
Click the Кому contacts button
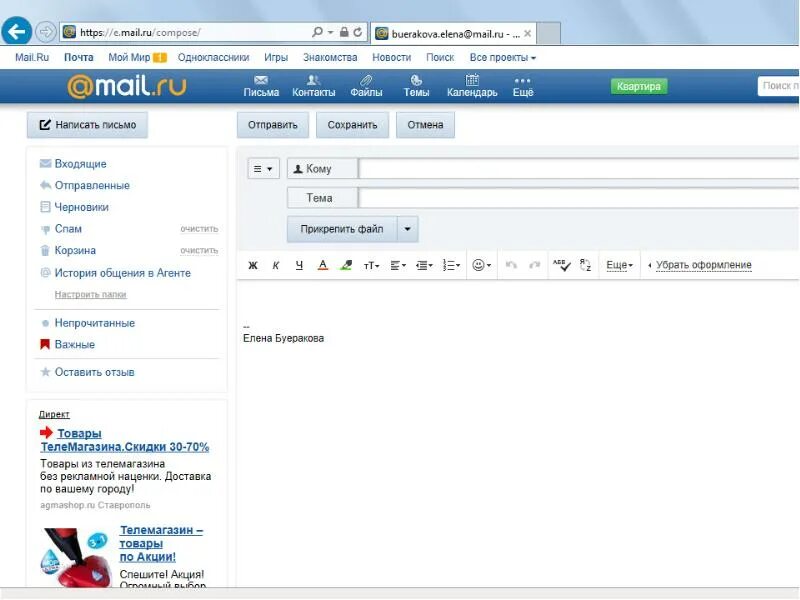(322, 168)
